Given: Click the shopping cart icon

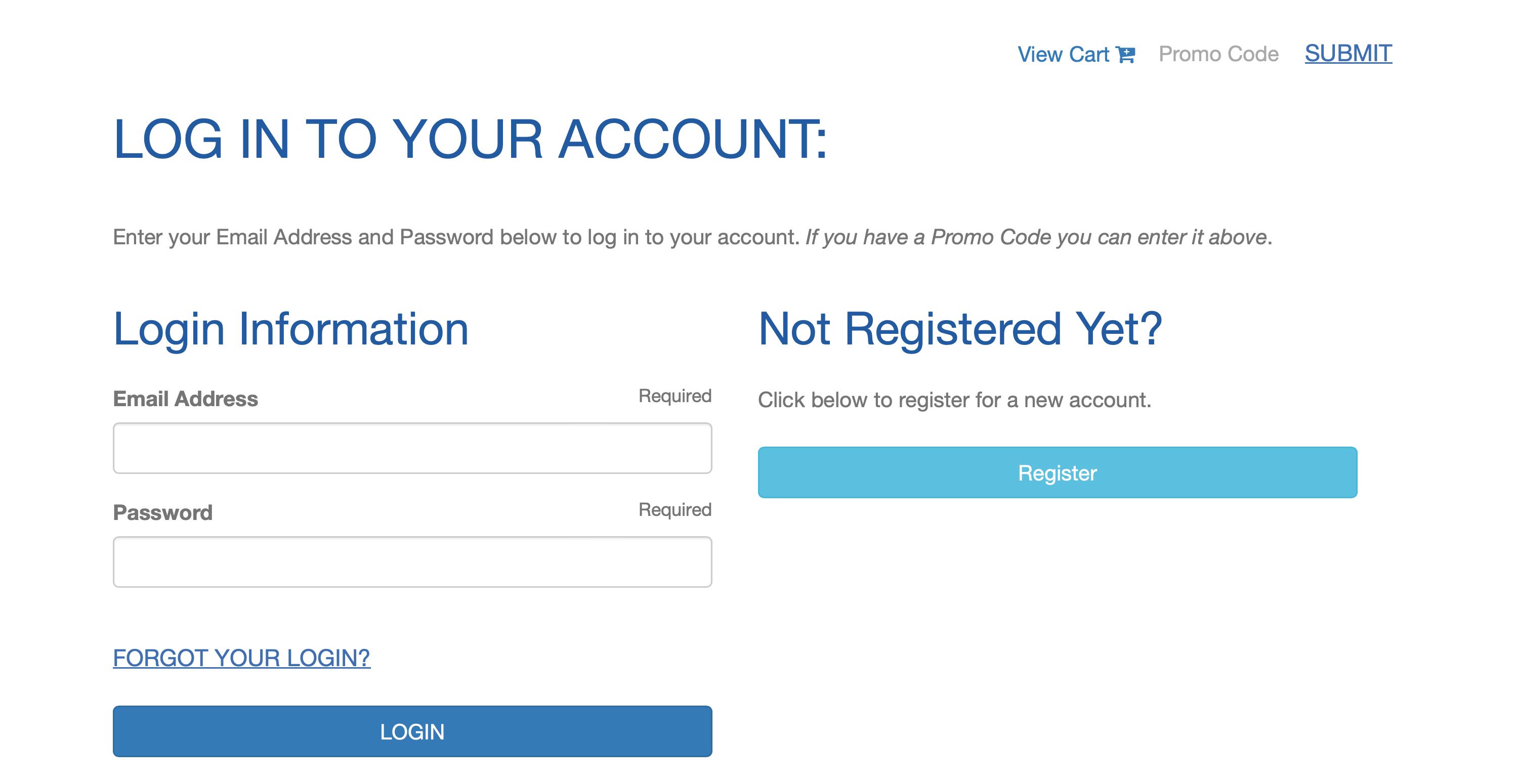Looking at the screenshot, I should [x=1125, y=55].
